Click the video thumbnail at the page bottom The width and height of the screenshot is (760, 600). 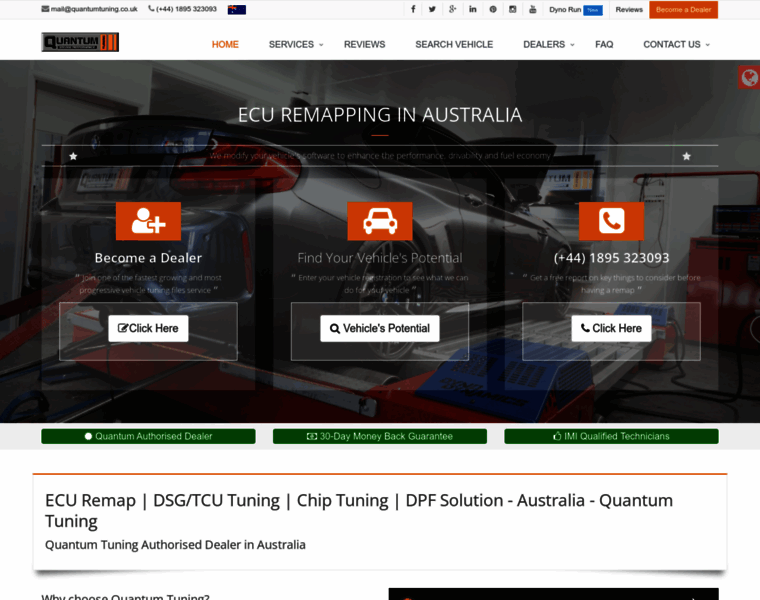tap(554, 594)
